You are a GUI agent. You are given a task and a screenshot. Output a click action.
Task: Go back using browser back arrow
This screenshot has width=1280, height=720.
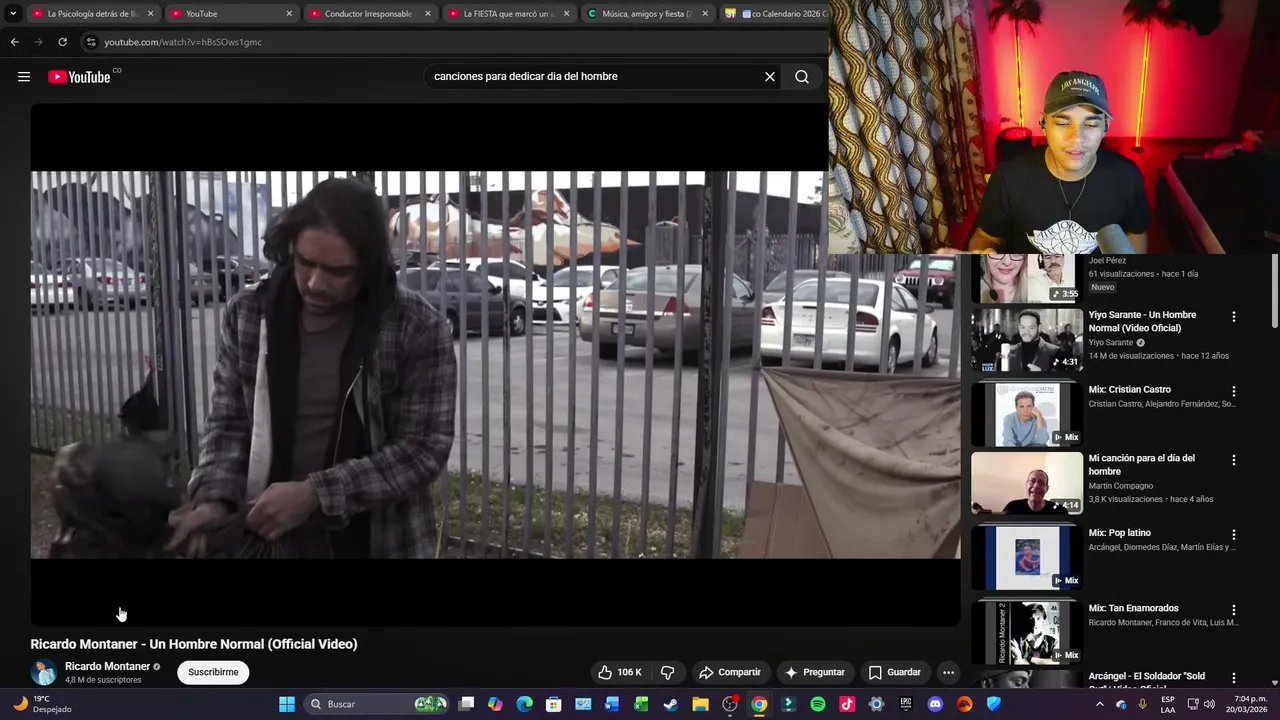(x=14, y=42)
